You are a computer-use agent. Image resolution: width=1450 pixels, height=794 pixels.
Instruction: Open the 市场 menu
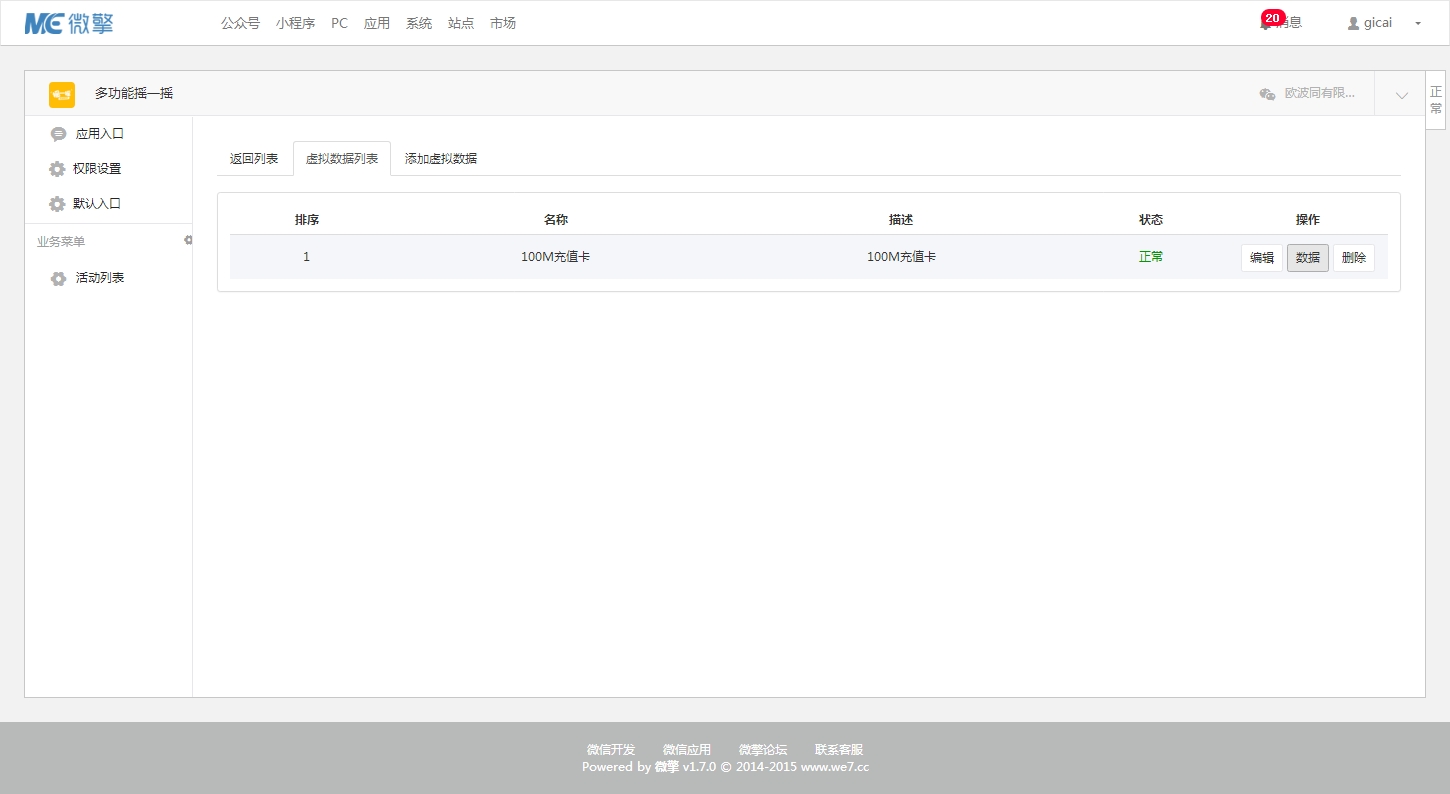503,23
